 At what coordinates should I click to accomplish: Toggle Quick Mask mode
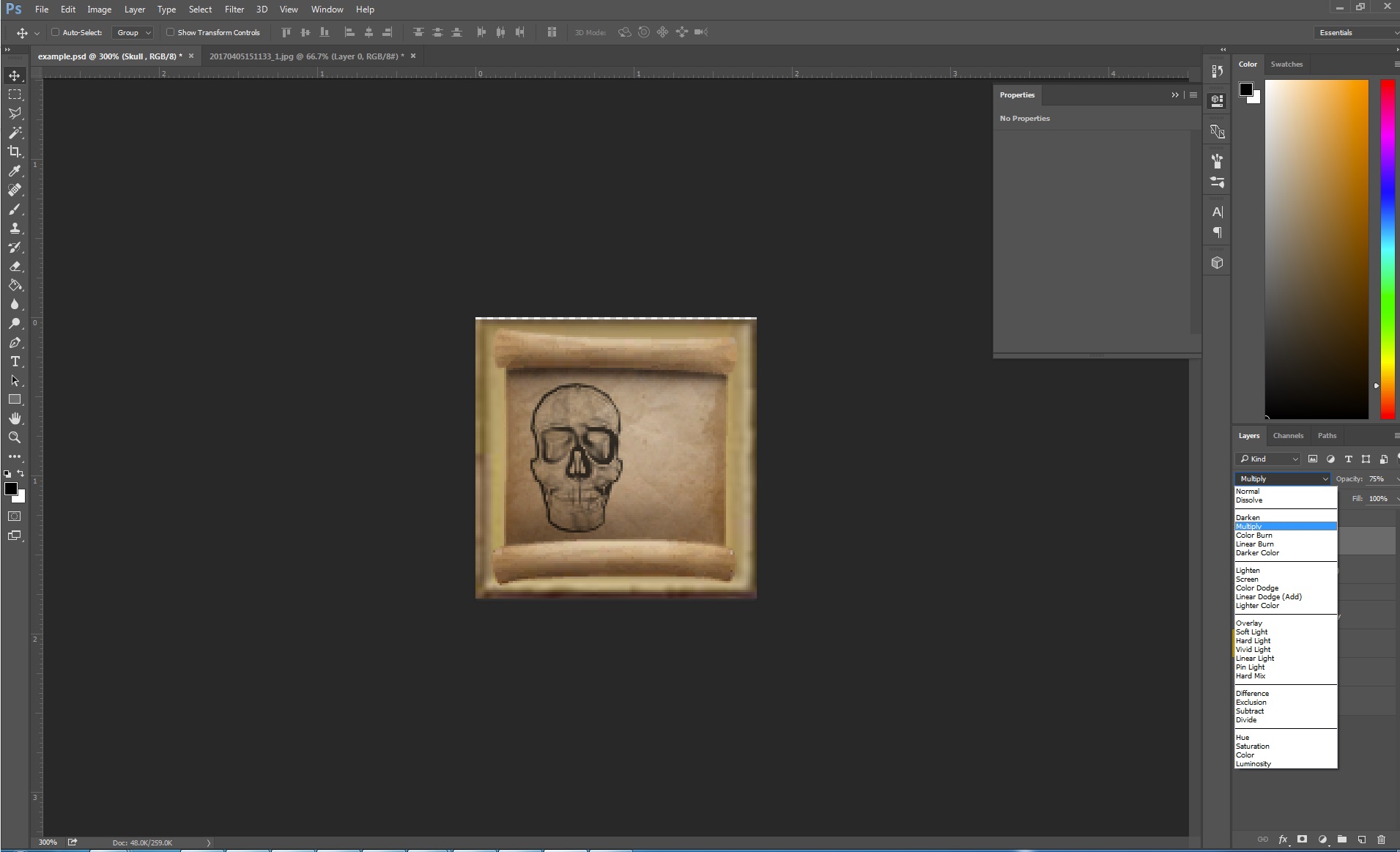coord(15,516)
